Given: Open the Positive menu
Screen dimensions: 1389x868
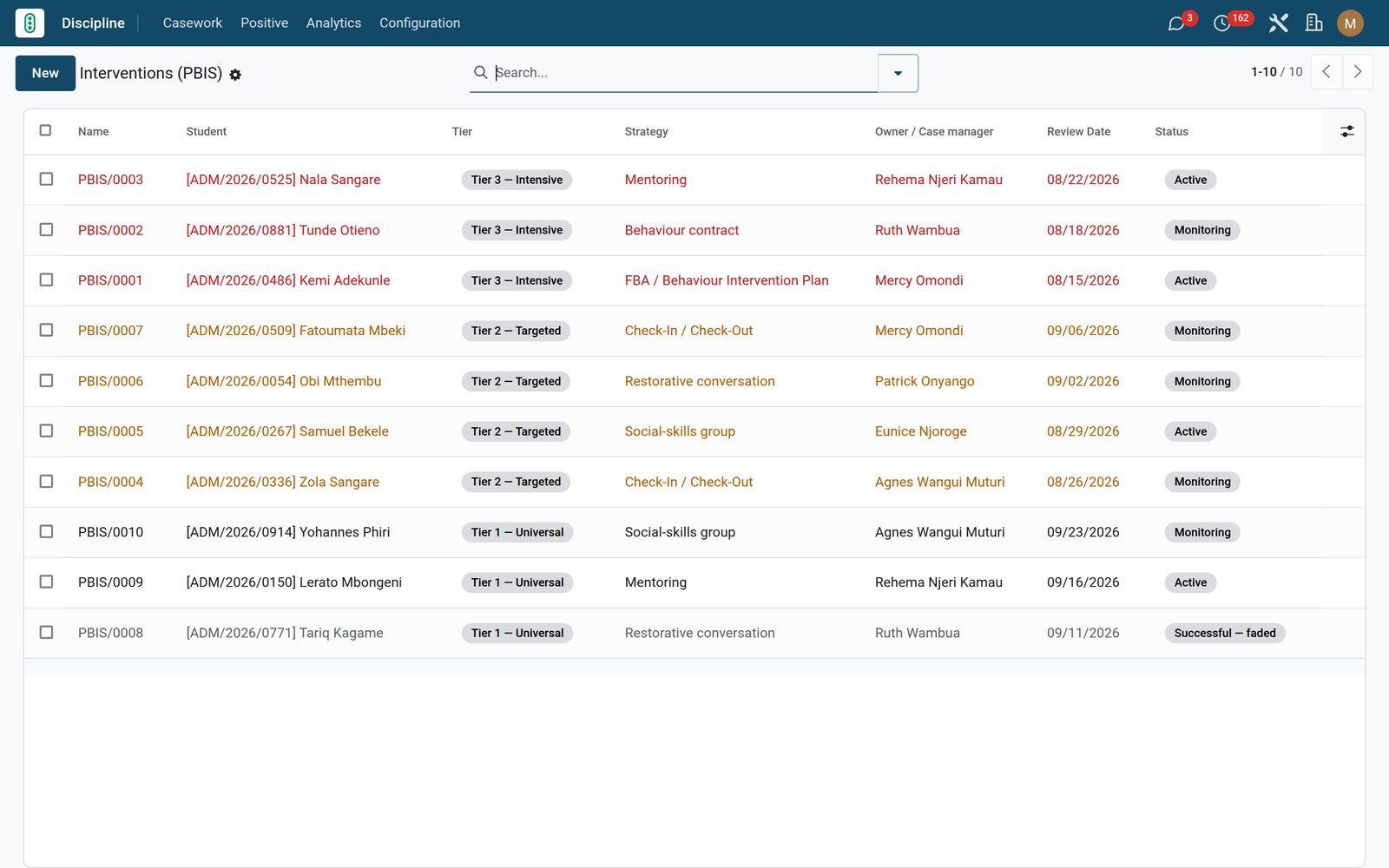Looking at the screenshot, I should [x=264, y=23].
